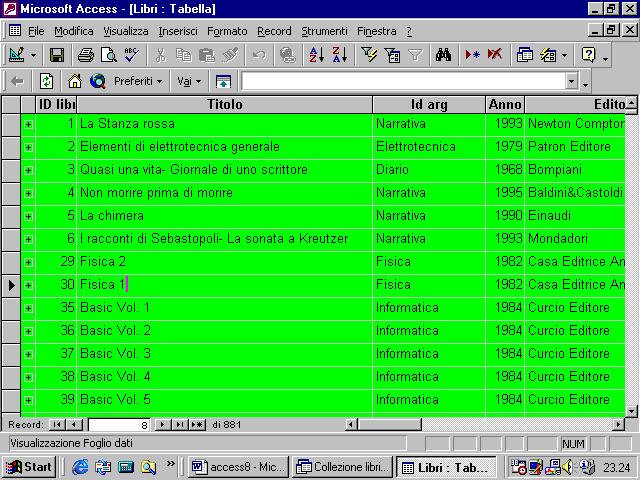Go to the first record button
This screenshot has height=480, width=640.
click(x=57, y=425)
